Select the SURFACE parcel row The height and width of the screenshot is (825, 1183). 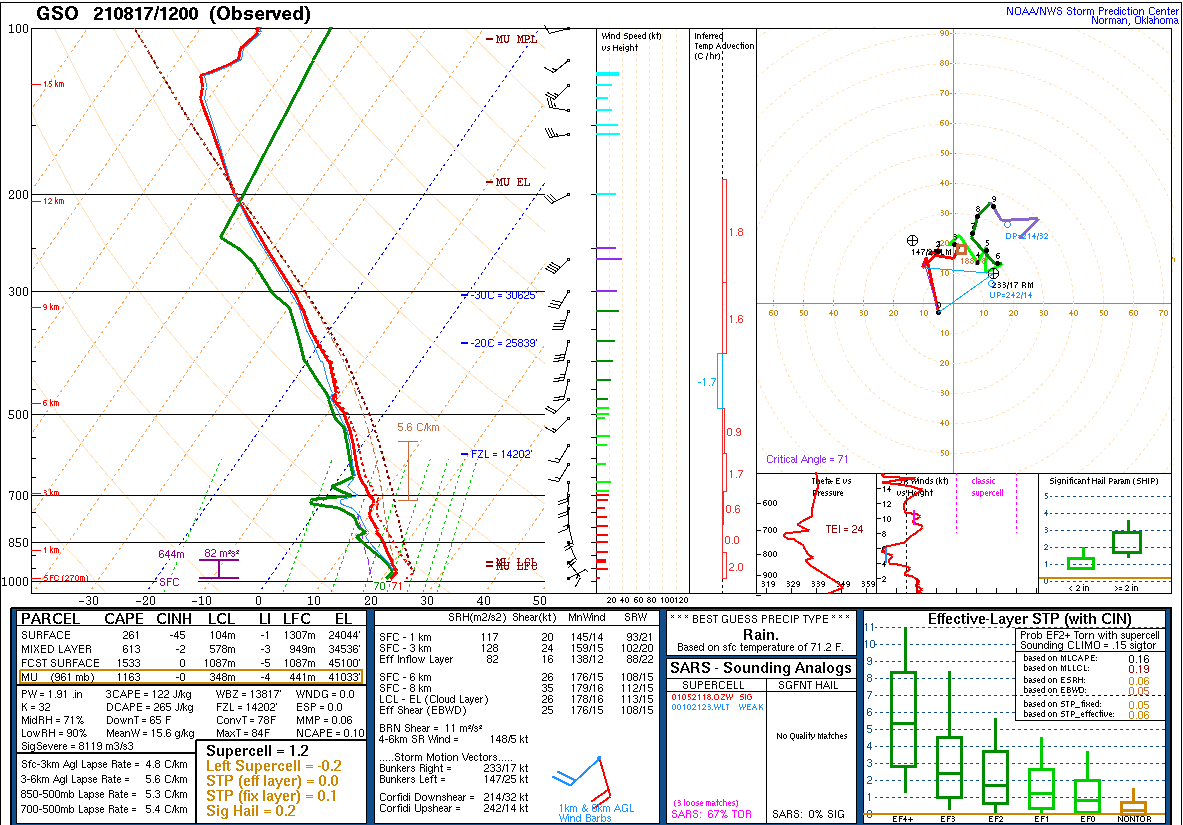[x=188, y=635]
